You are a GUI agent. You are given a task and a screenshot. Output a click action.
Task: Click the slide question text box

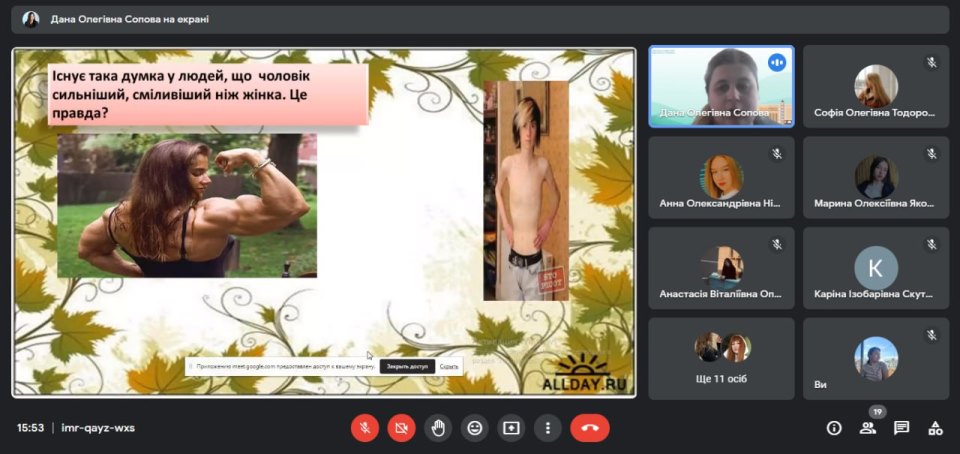(x=208, y=95)
